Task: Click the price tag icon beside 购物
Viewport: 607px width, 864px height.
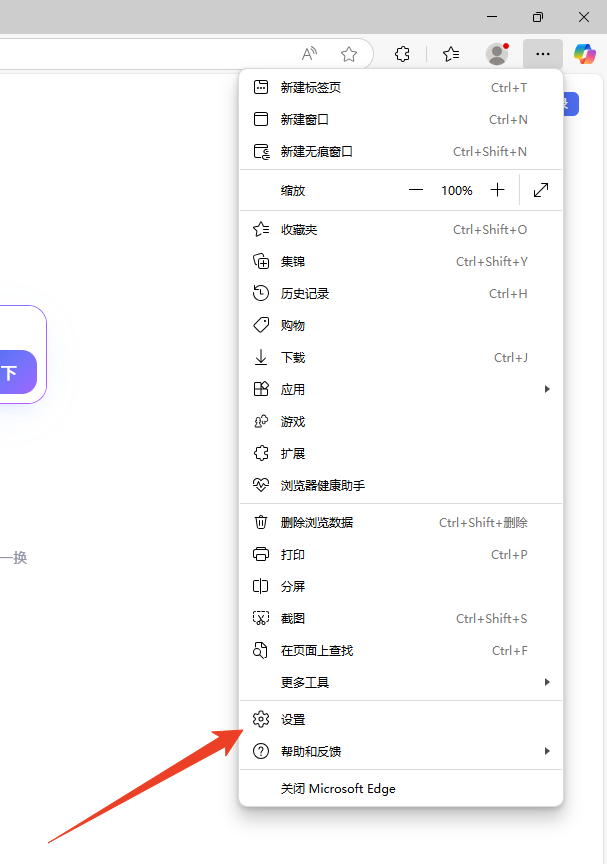Action: [261, 325]
